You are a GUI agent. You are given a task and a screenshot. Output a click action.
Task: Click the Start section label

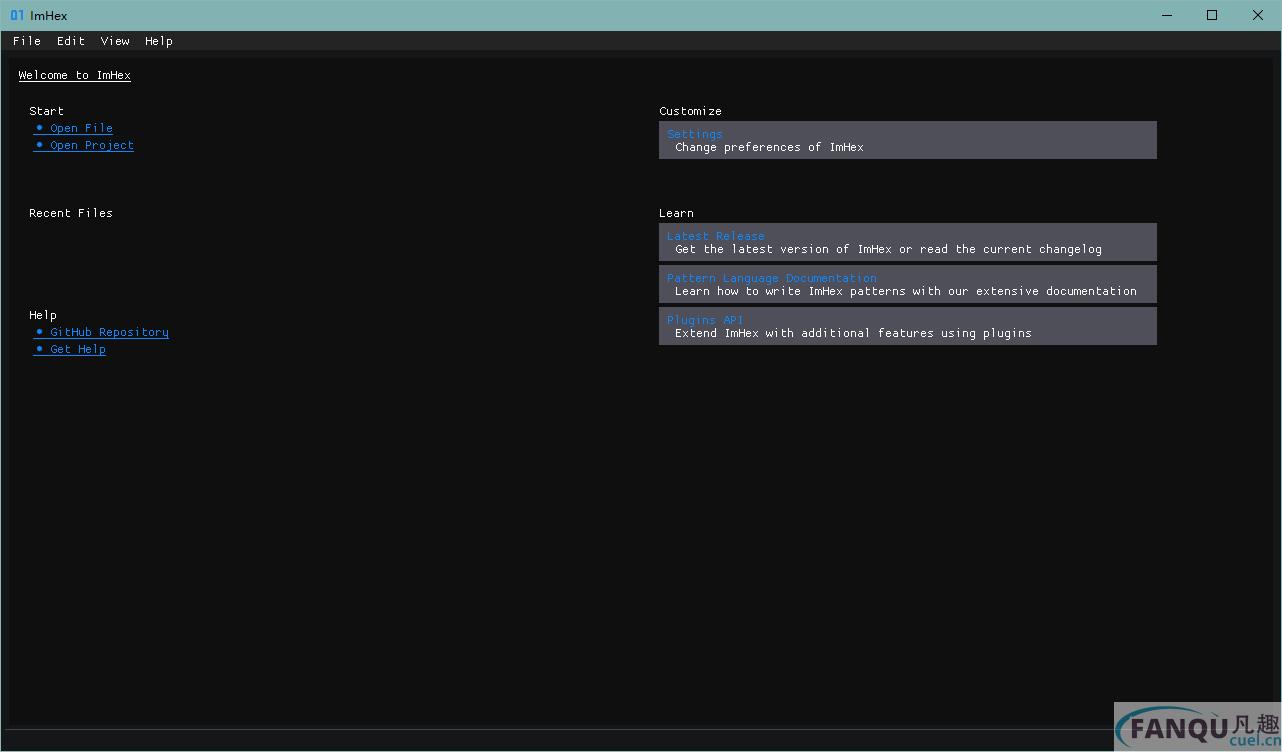click(x=46, y=111)
